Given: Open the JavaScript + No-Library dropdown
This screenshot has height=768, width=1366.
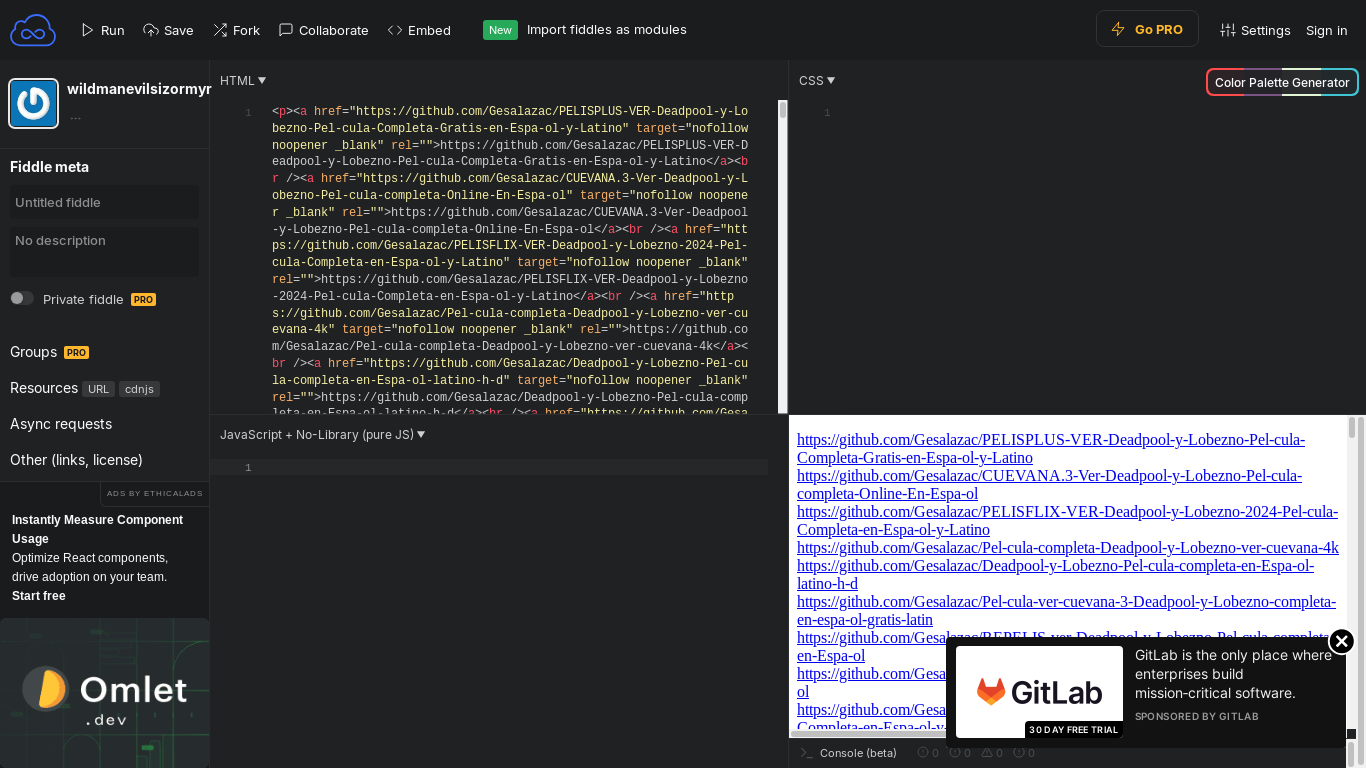Looking at the screenshot, I should (x=323, y=434).
